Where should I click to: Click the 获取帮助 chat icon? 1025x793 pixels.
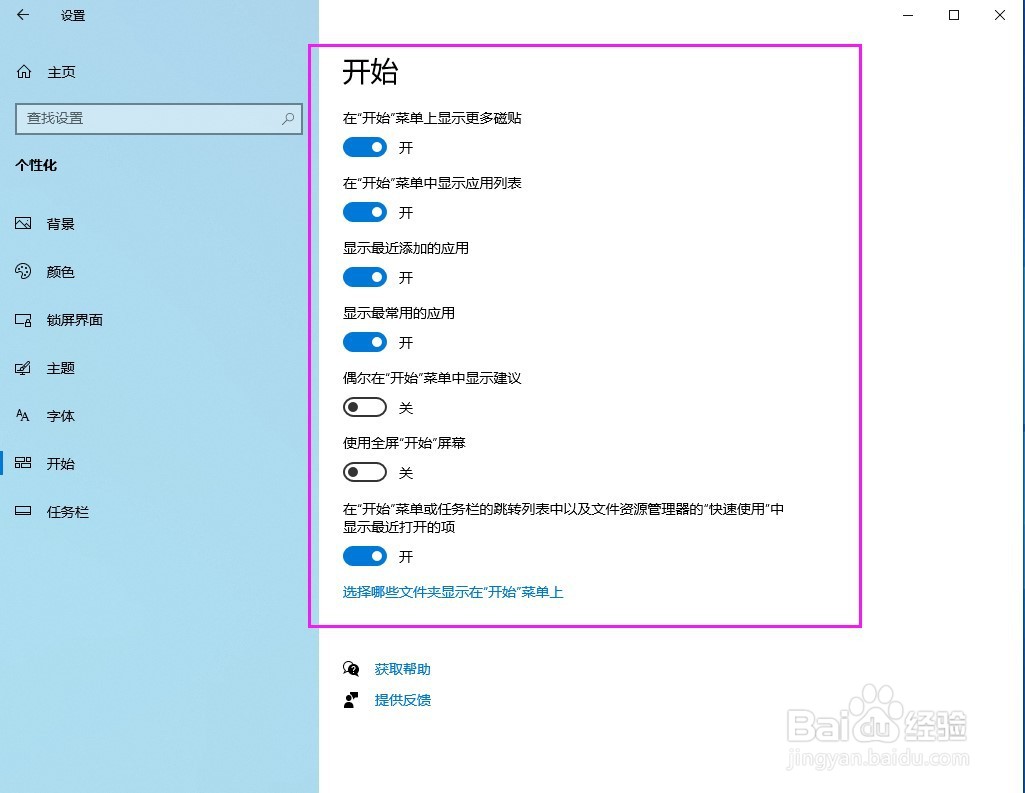point(351,669)
